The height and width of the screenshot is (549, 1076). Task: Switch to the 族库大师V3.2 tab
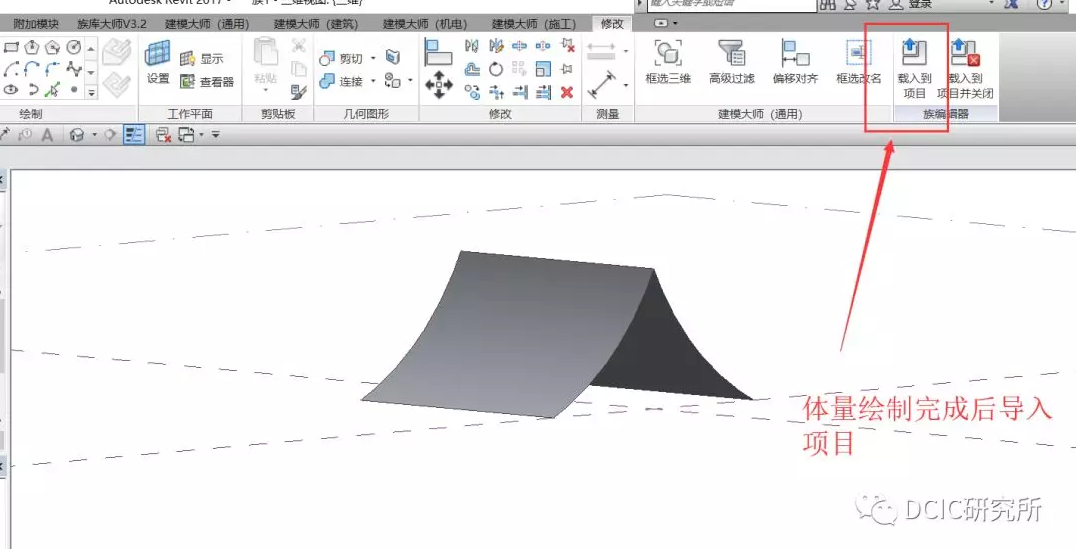112,24
